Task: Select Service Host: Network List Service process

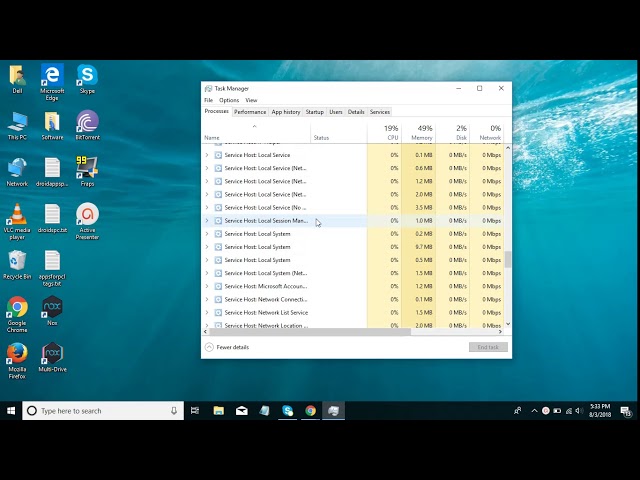Action: pyautogui.click(x=353, y=312)
